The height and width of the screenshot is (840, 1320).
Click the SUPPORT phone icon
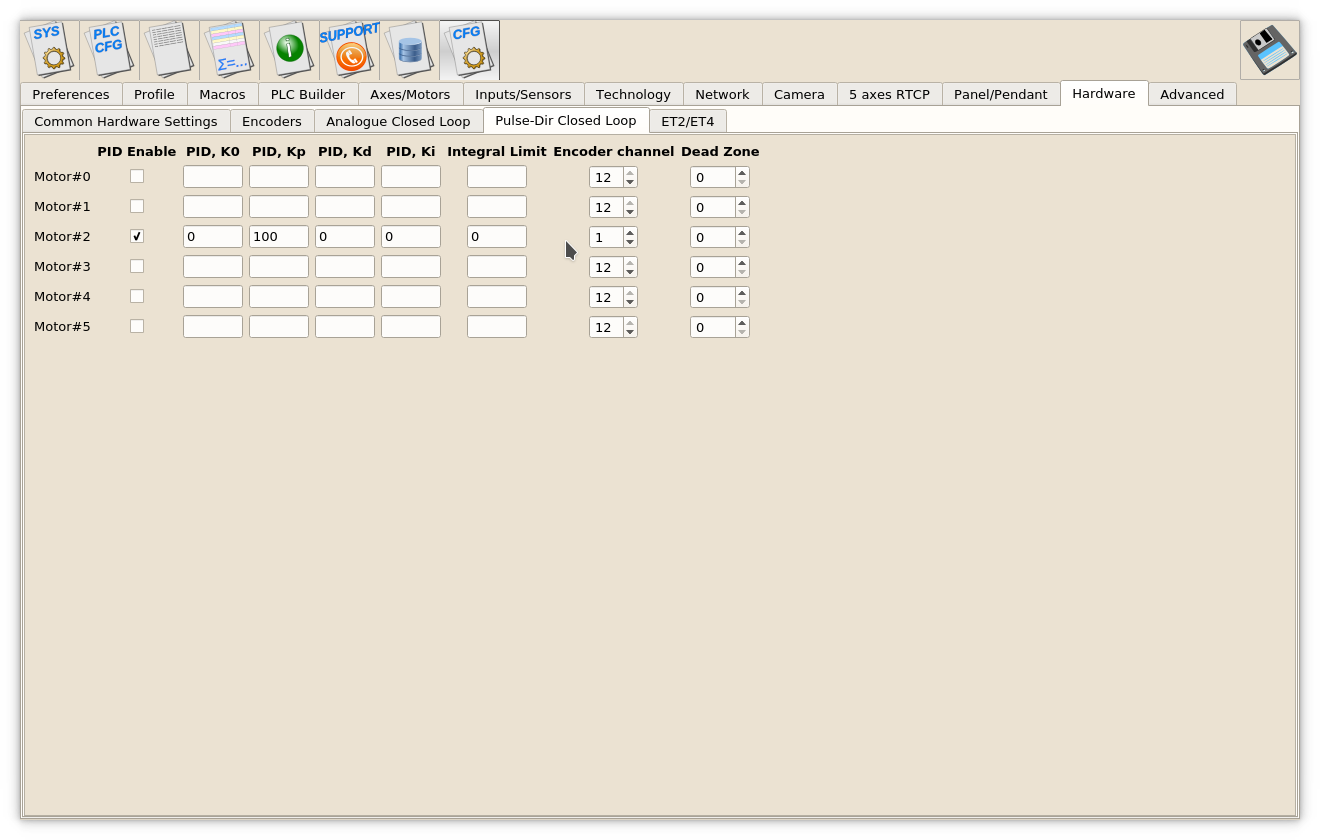pos(349,50)
